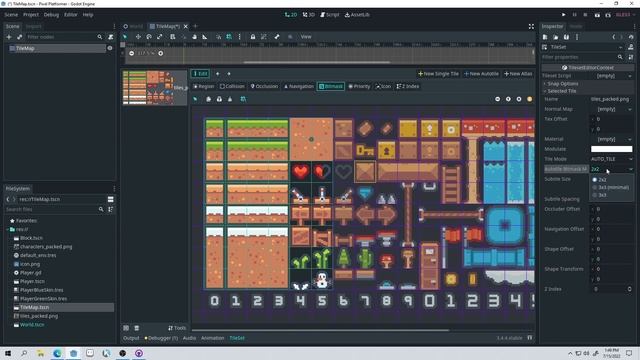Image resolution: width=640 pixels, height=360 pixels.
Task: Open the viewport View menu button
Action: coord(306,37)
